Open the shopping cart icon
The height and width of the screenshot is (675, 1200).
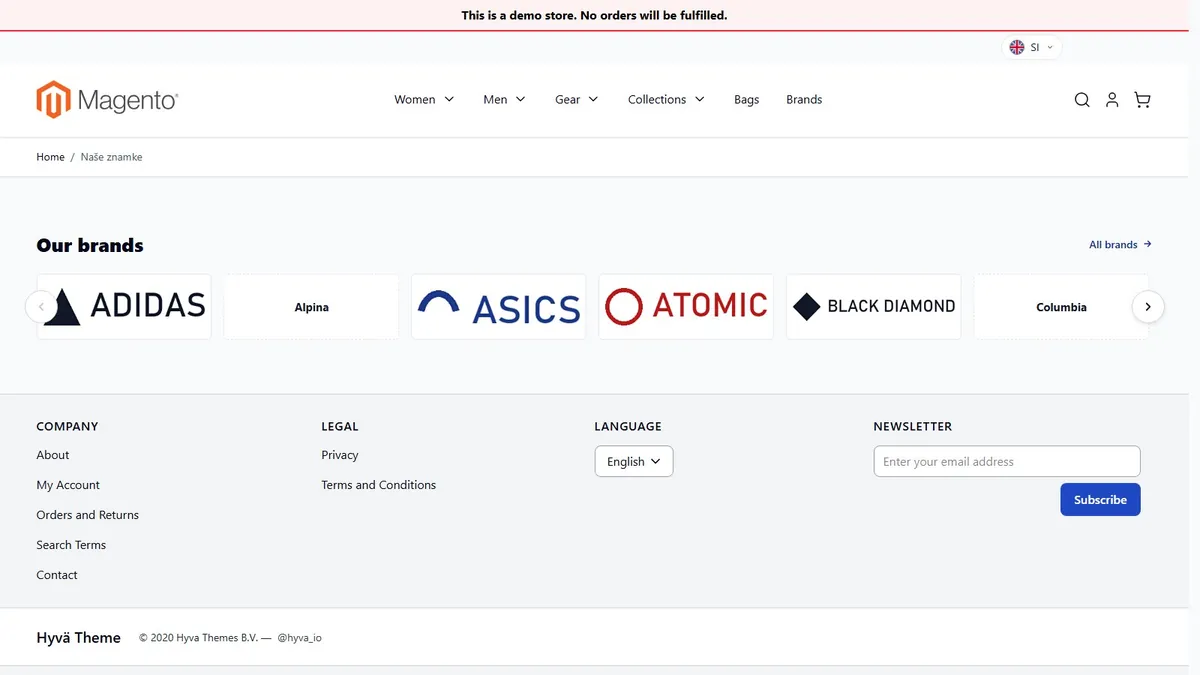(x=1142, y=100)
